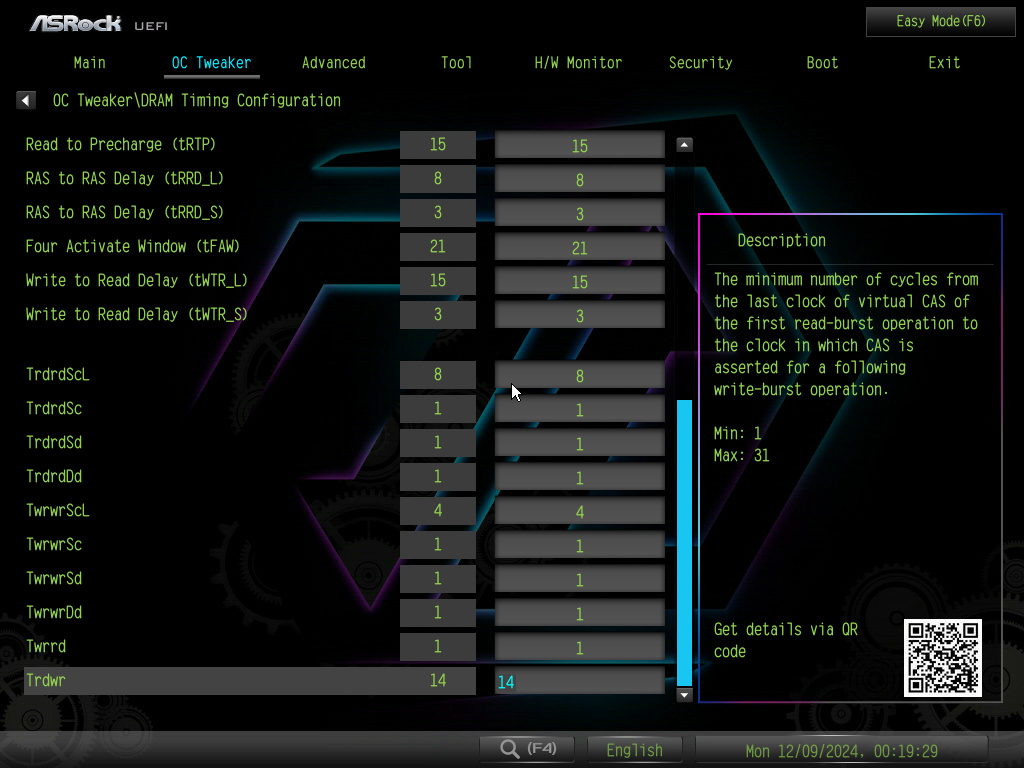Select the TwrwrDd row label
Screen dimensions: 1024x768
(54, 612)
